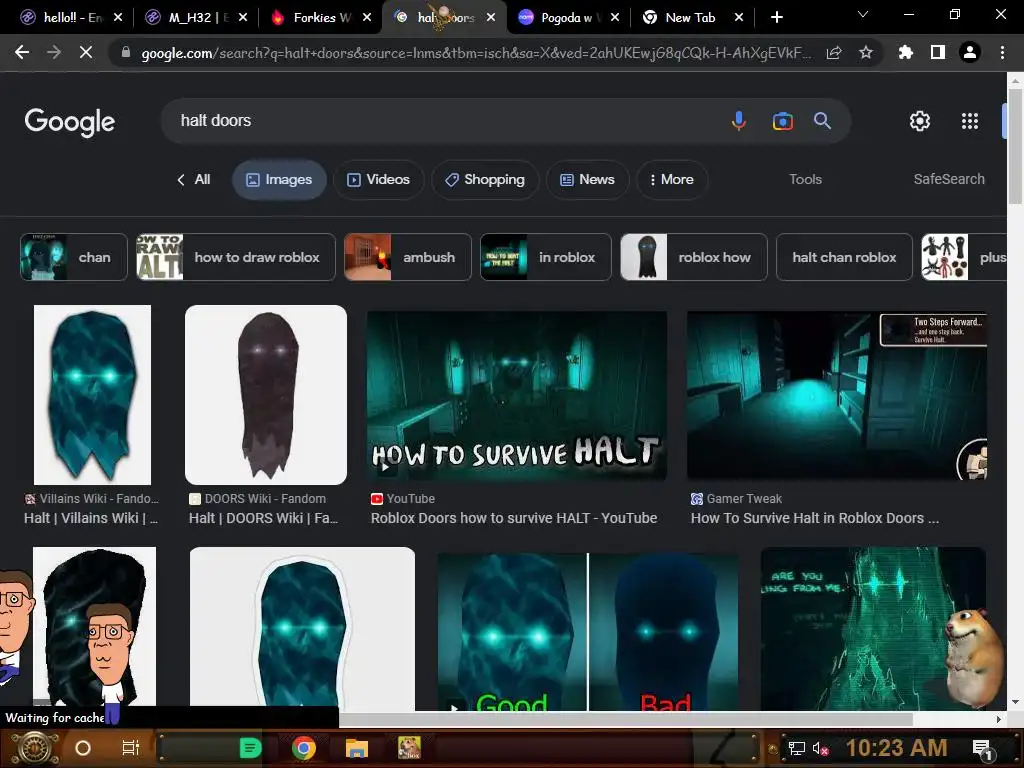Open the Chrome extensions puzzle icon
Screen dimensions: 1024x768
(x=905, y=52)
